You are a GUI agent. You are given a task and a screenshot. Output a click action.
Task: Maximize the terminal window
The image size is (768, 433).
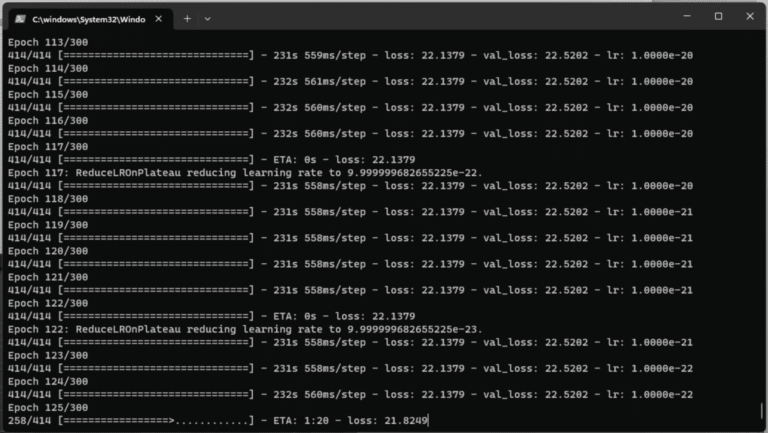coord(718,16)
